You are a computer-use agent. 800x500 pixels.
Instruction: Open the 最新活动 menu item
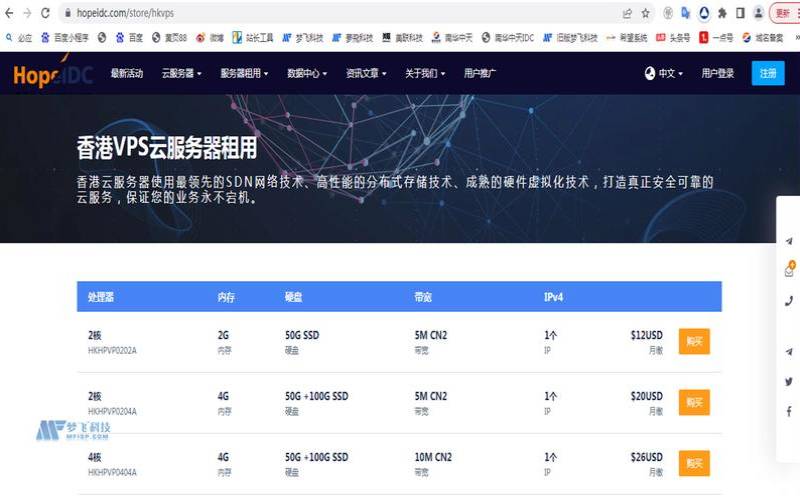pyautogui.click(x=127, y=74)
